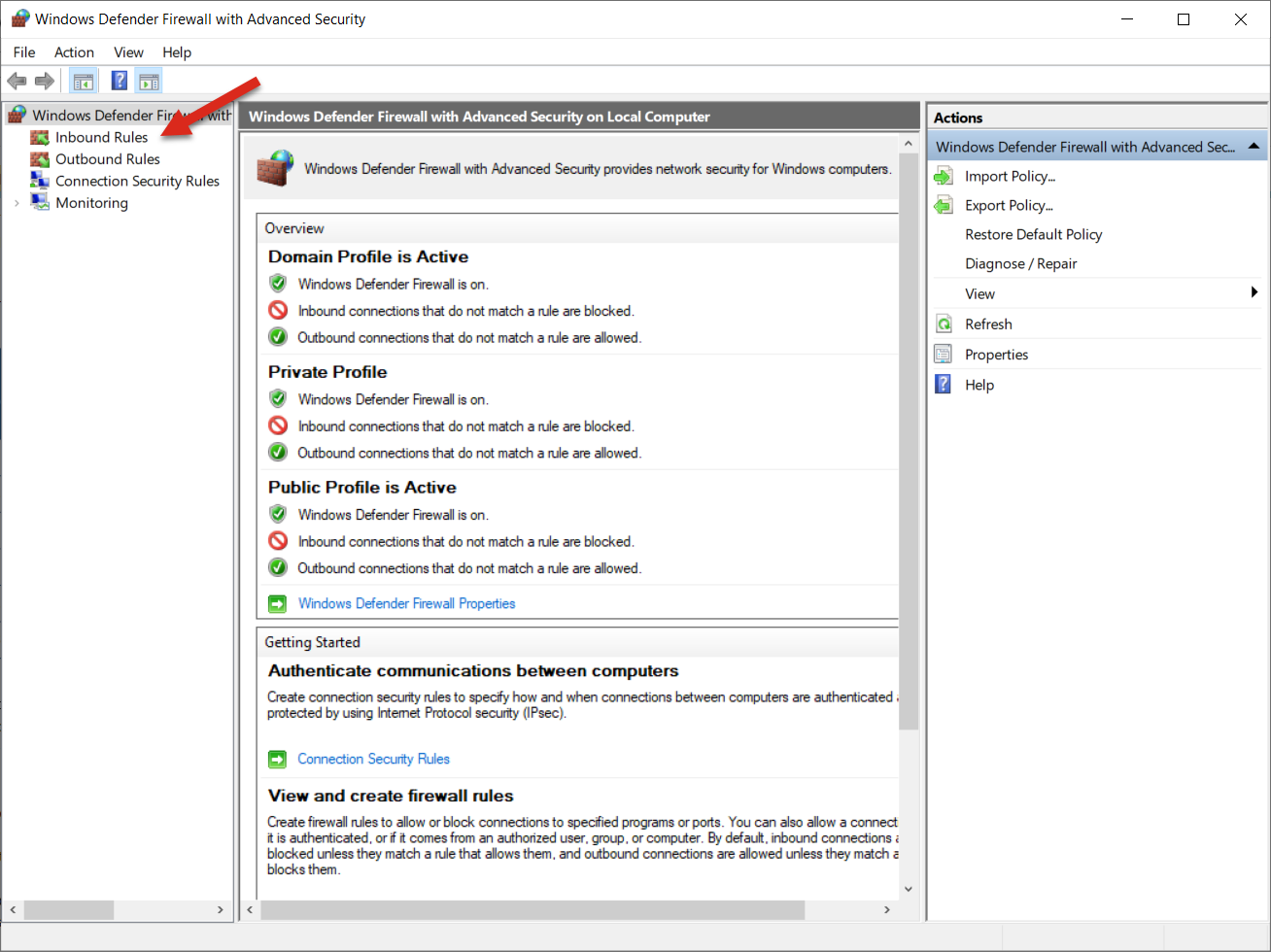Click Domain Profile firewall-on shield icon
This screenshot has width=1271, height=952.
(278, 284)
